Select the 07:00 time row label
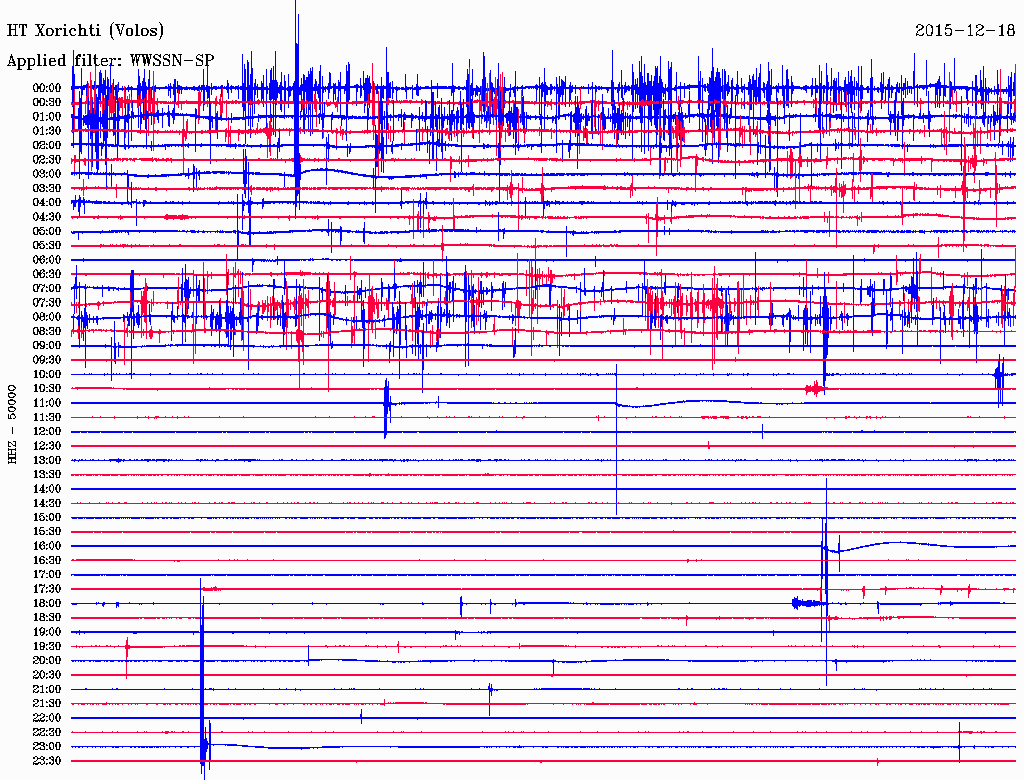Image resolution: width=1024 pixels, height=780 pixels. click(47, 289)
